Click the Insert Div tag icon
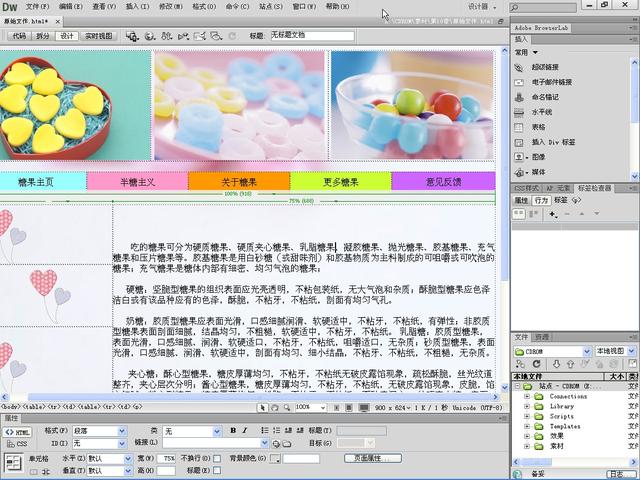This screenshot has width=640, height=480. (x=519, y=142)
